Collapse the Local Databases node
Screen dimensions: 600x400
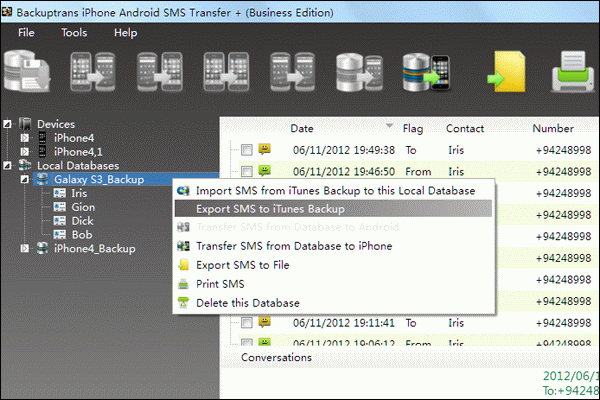coord(7,165)
